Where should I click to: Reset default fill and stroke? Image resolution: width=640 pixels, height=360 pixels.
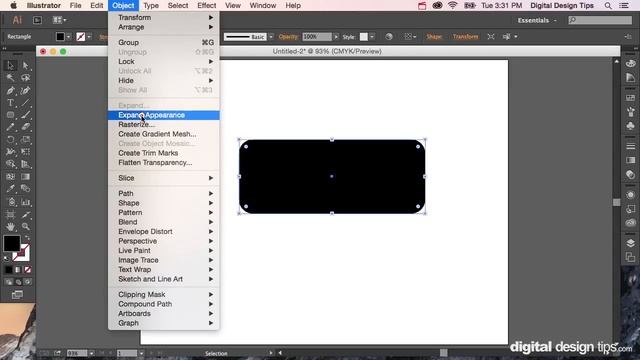click(6, 258)
